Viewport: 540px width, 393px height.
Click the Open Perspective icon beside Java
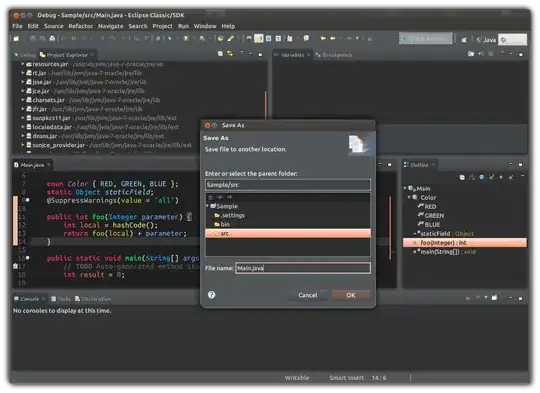tap(464, 40)
